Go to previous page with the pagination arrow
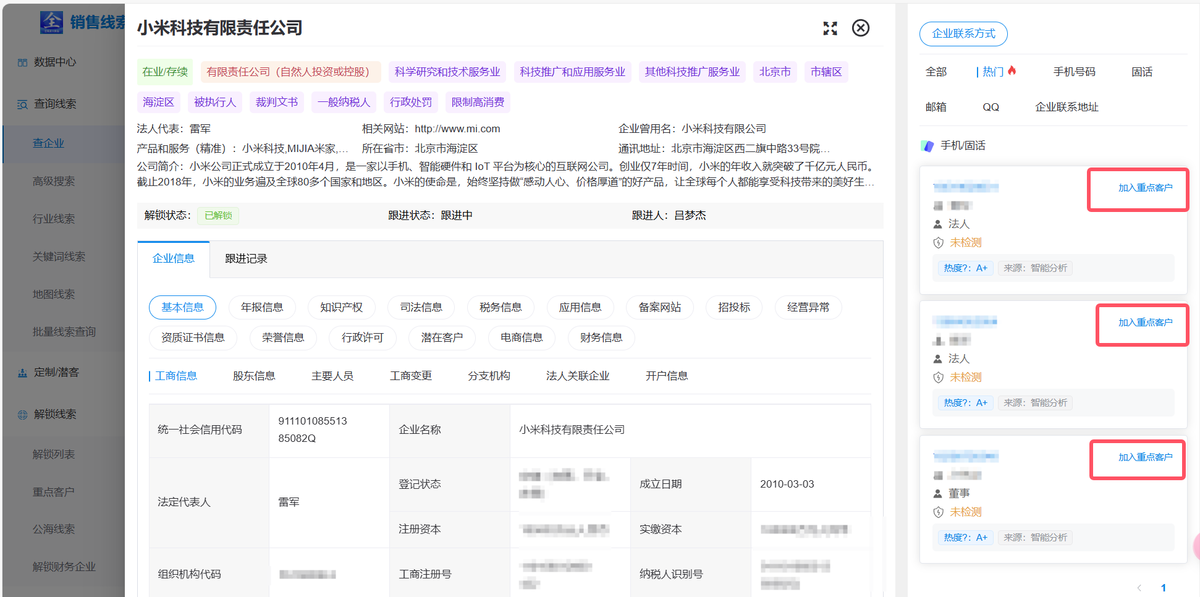 (1138, 588)
